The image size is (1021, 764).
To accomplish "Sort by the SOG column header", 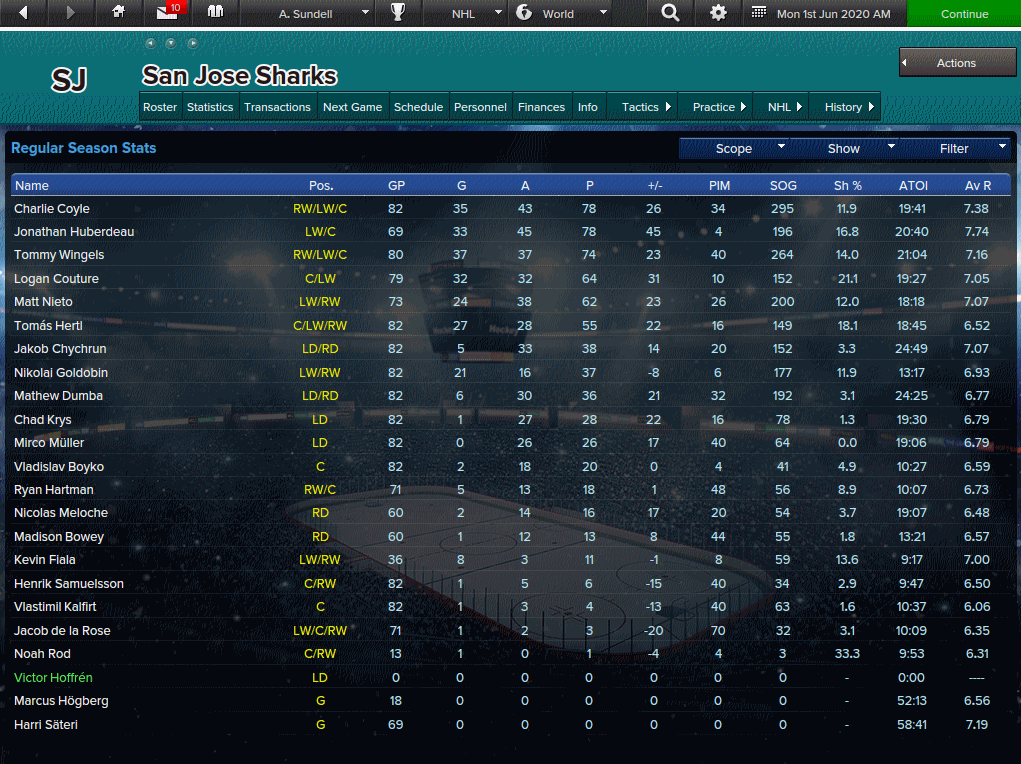I will coord(783,186).
